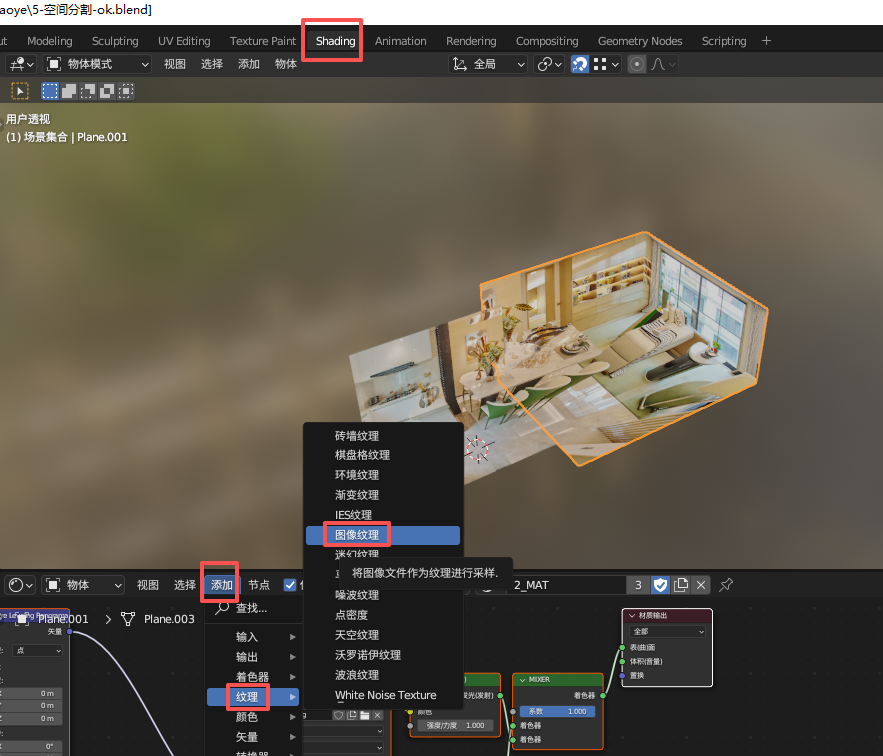Adjust the 系数 slider on MIXER node
This screenshot has height=756, width=883.
coord(557,711)
